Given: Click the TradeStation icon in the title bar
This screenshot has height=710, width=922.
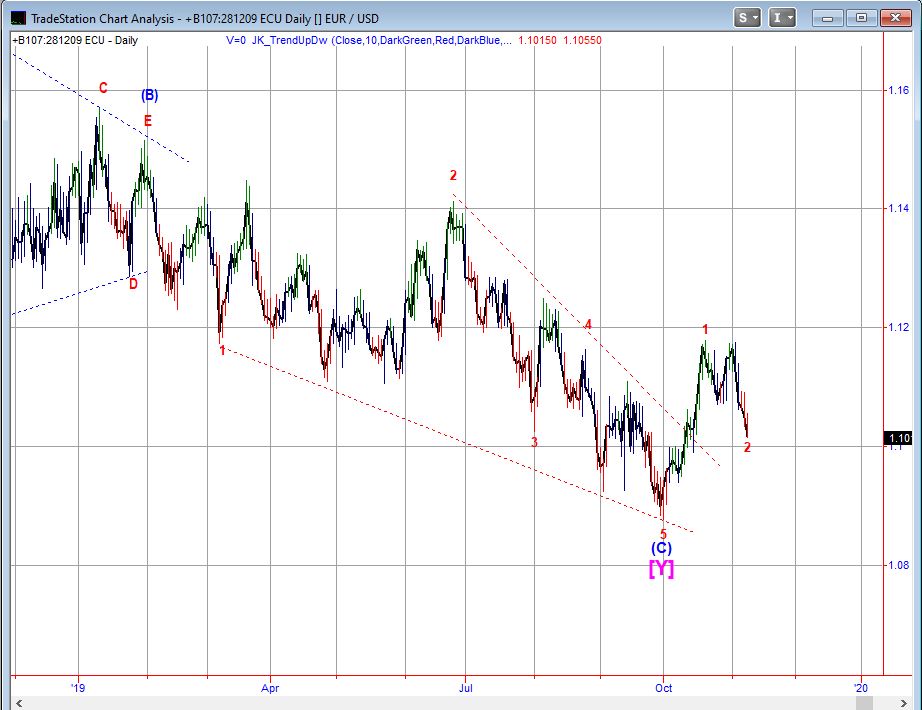Looking at the screenshot, I should click(18, 18).
